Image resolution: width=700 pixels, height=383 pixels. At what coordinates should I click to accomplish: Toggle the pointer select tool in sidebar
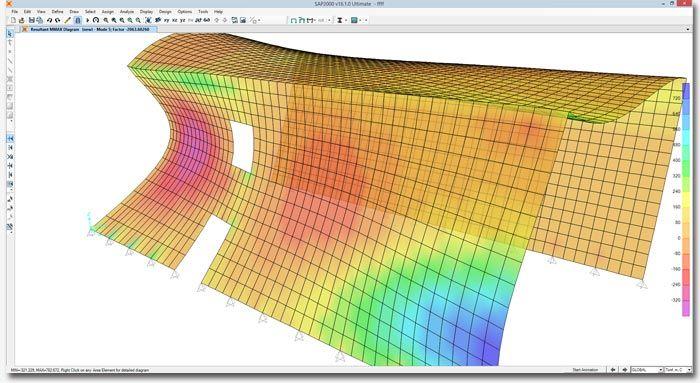click(10, 34)
